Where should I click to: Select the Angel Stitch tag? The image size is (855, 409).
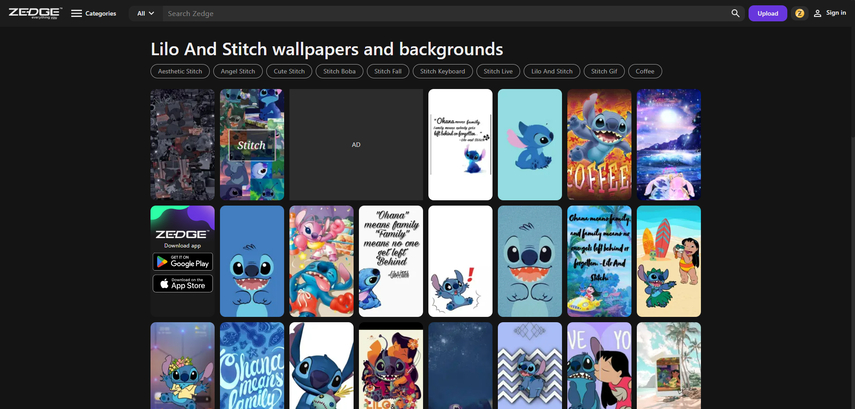pyautogui.click(x=238, y=71)
